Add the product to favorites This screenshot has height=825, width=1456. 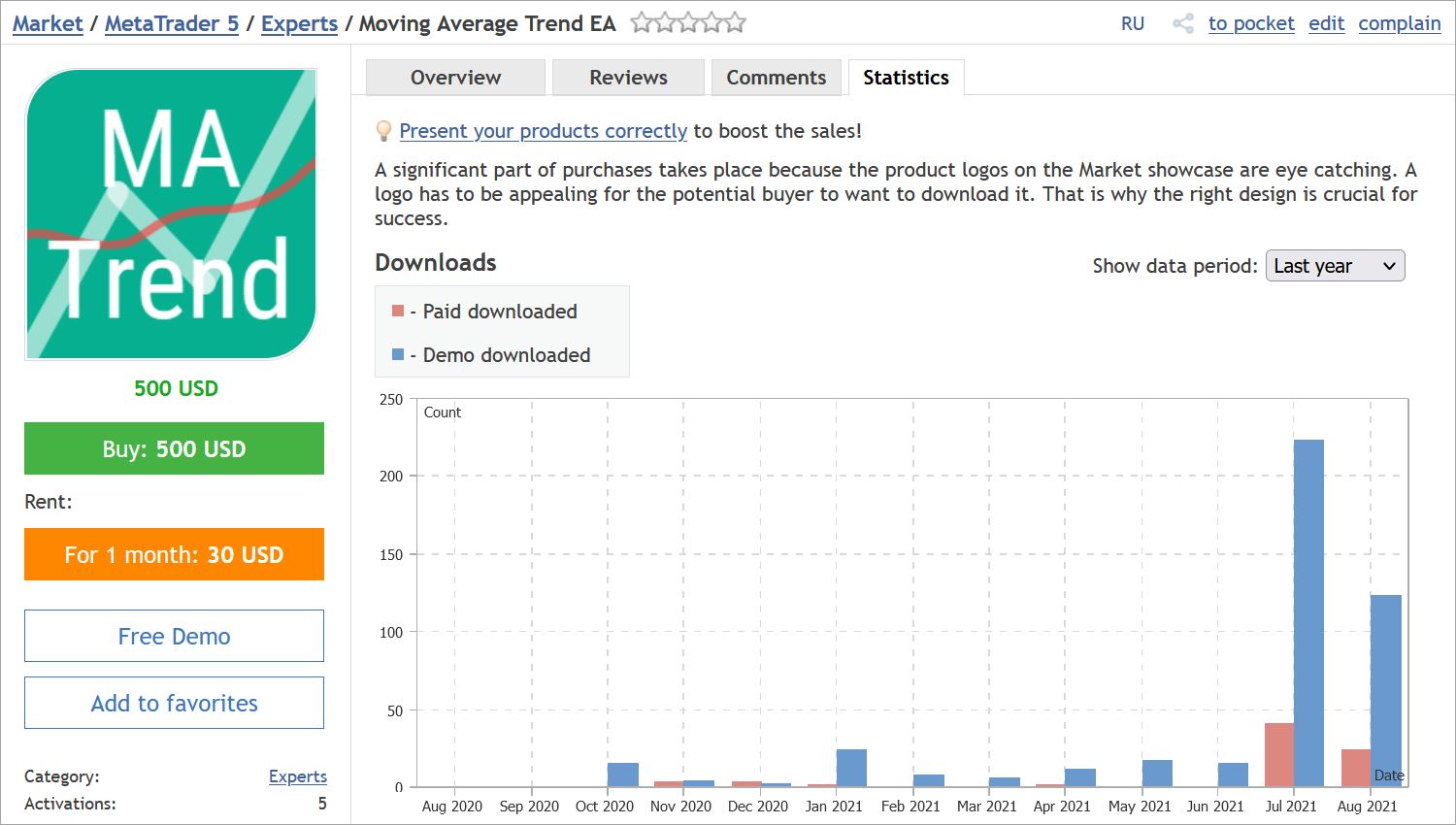(174, 702)
